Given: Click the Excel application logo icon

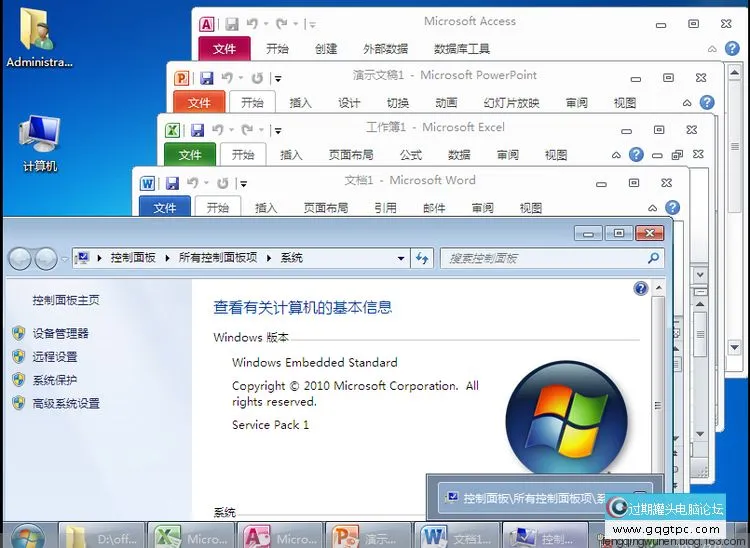Looking at the screenshot, I should coord(172,130).
